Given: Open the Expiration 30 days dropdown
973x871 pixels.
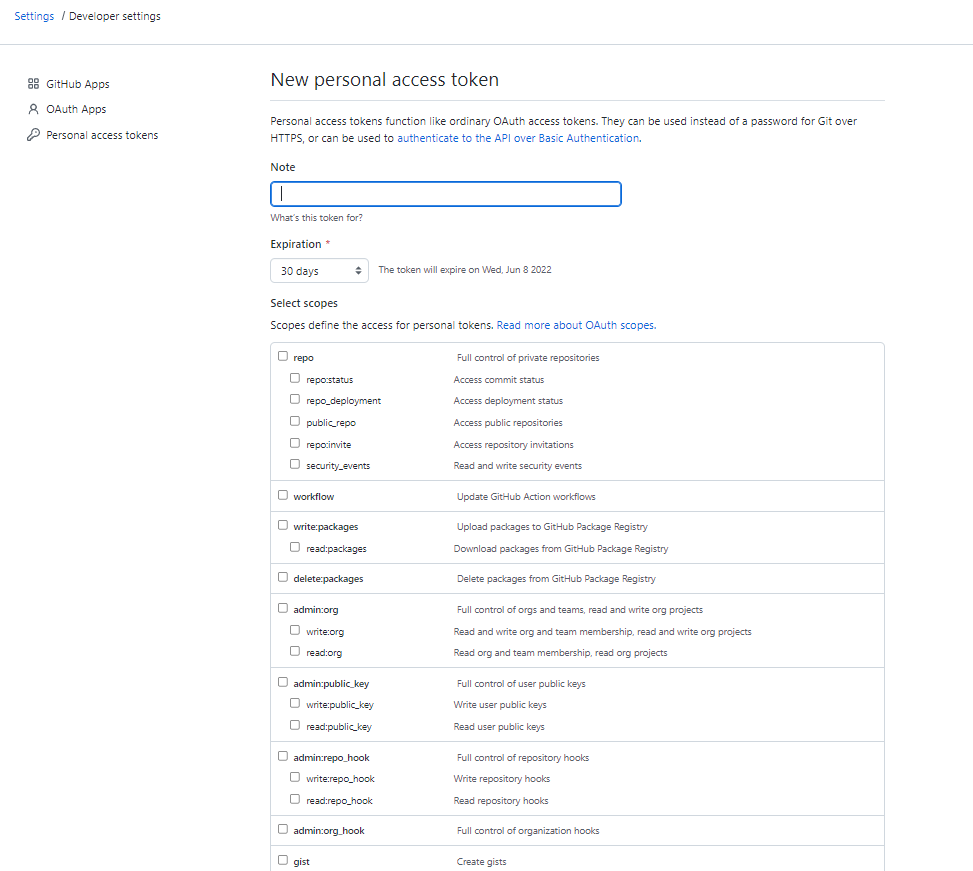Looking at the screenshot, I should point(320,271).
